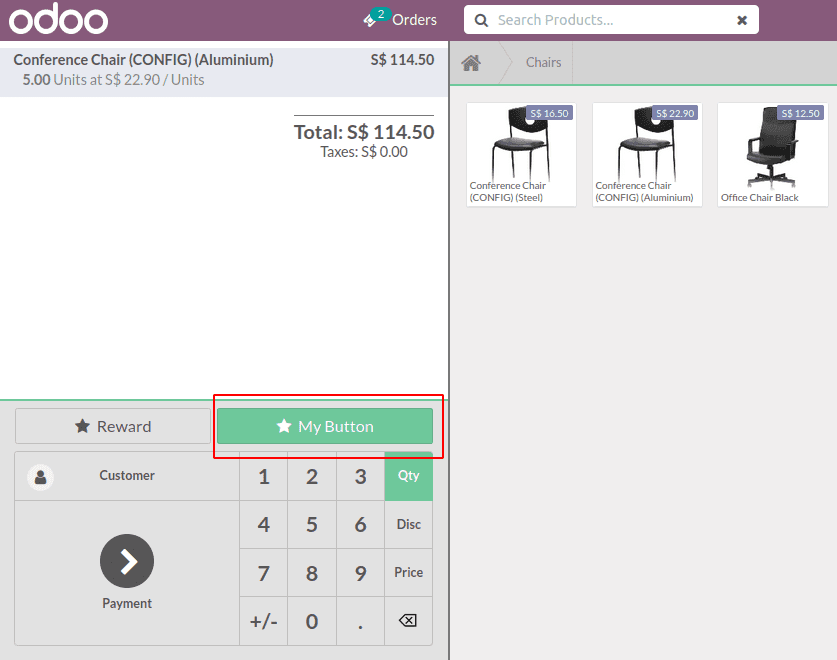The width and height of the screenshot is (837, 660).
Task: Go to the home category icon
Action: click(471, 63)
